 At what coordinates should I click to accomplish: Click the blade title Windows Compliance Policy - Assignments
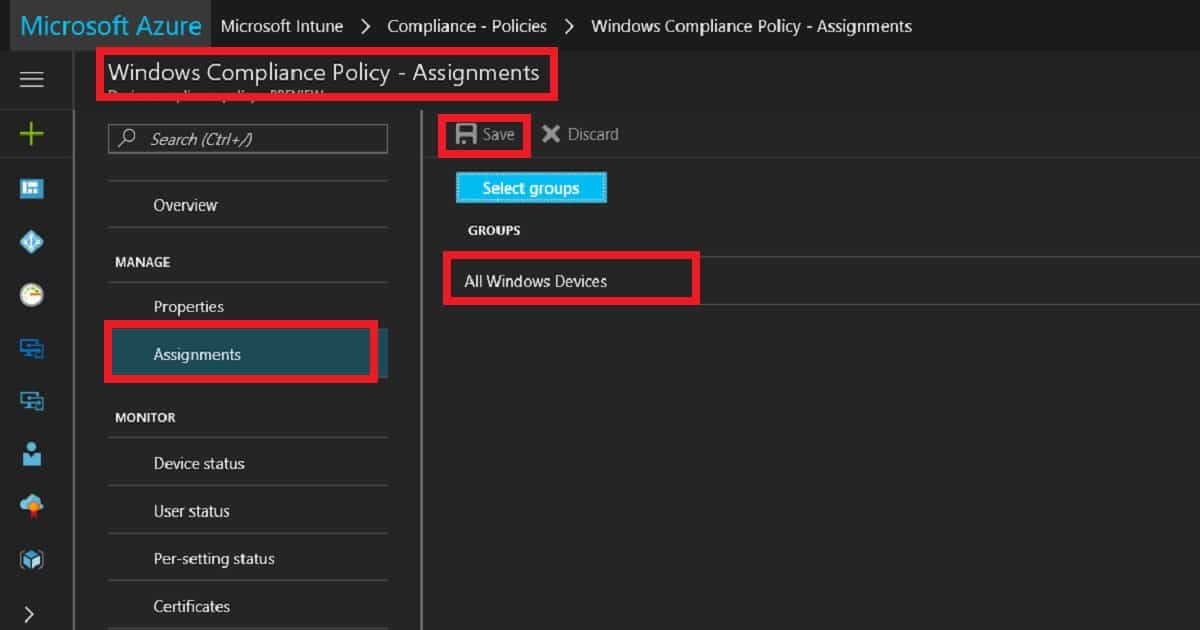(x=323, y=73)
